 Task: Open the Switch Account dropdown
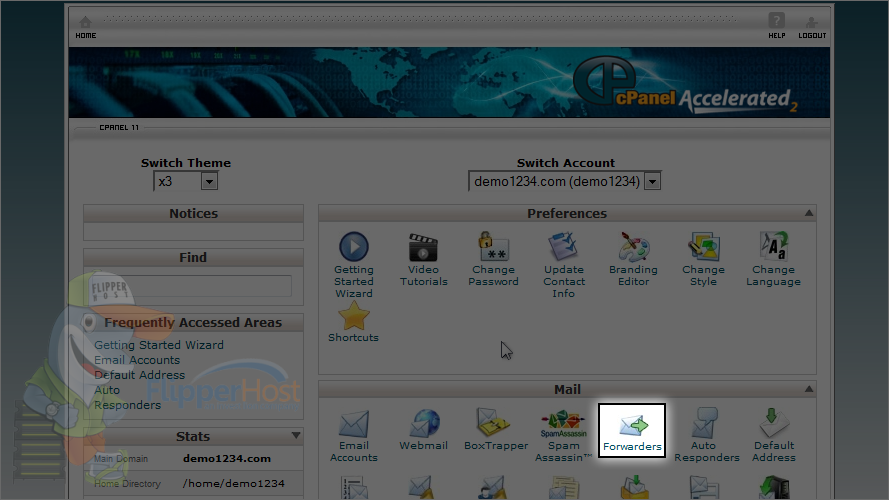point(565,181)
